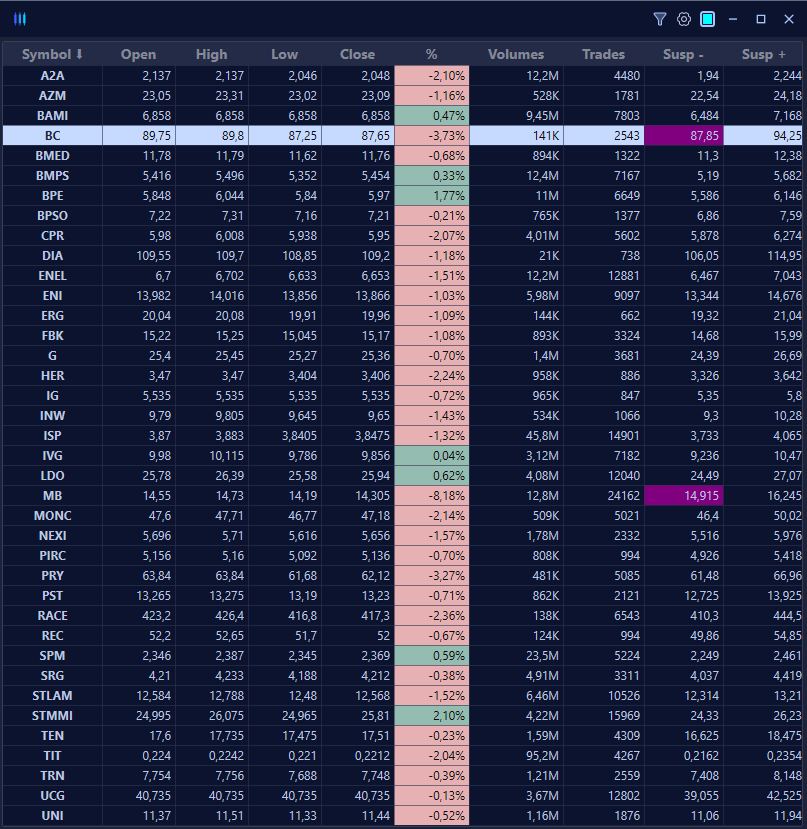Select the BMPS symbol cell

pos(52,176)
